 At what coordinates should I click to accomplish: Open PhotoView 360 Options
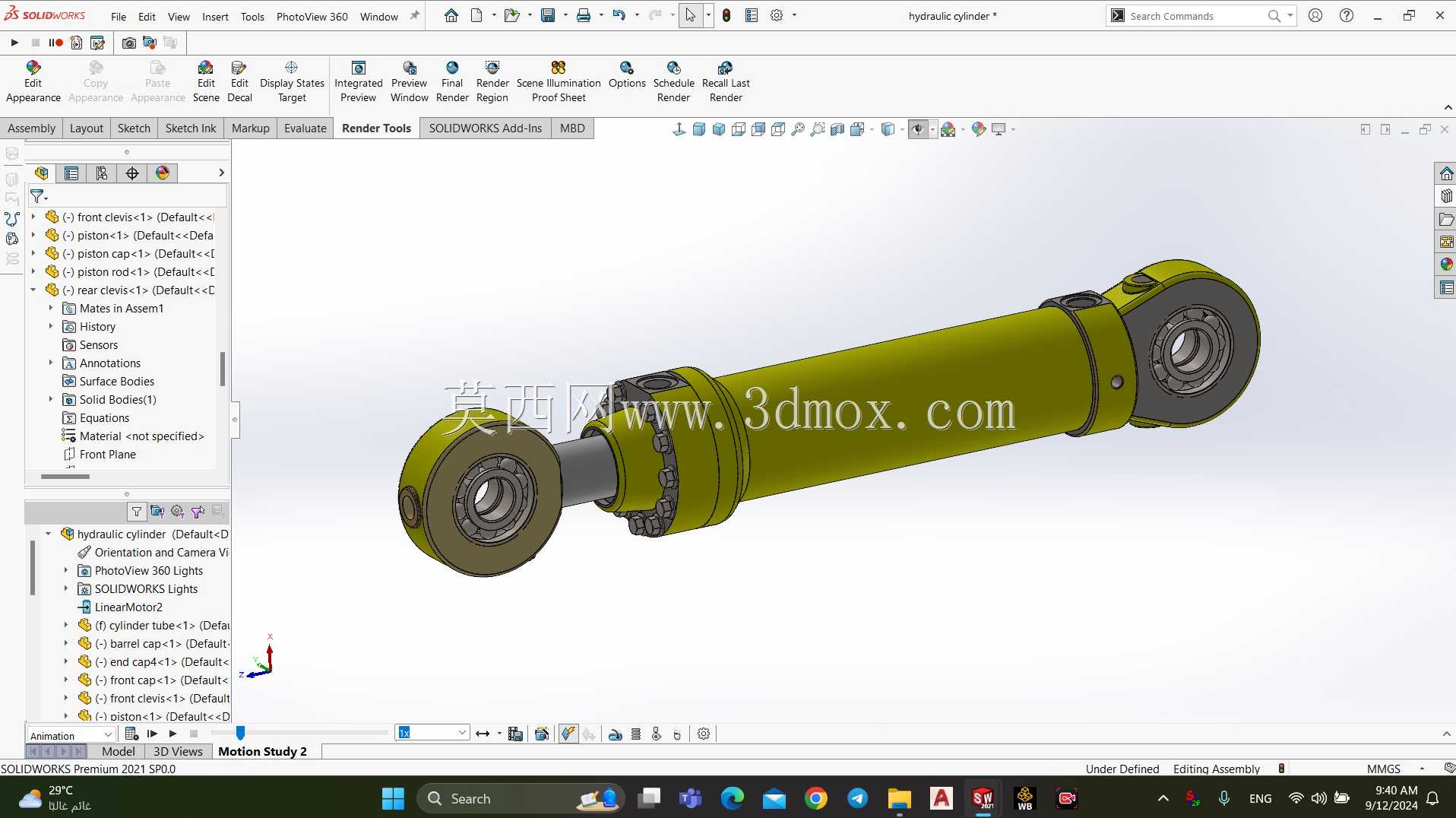pyautogui.click(x=627, y=75)
